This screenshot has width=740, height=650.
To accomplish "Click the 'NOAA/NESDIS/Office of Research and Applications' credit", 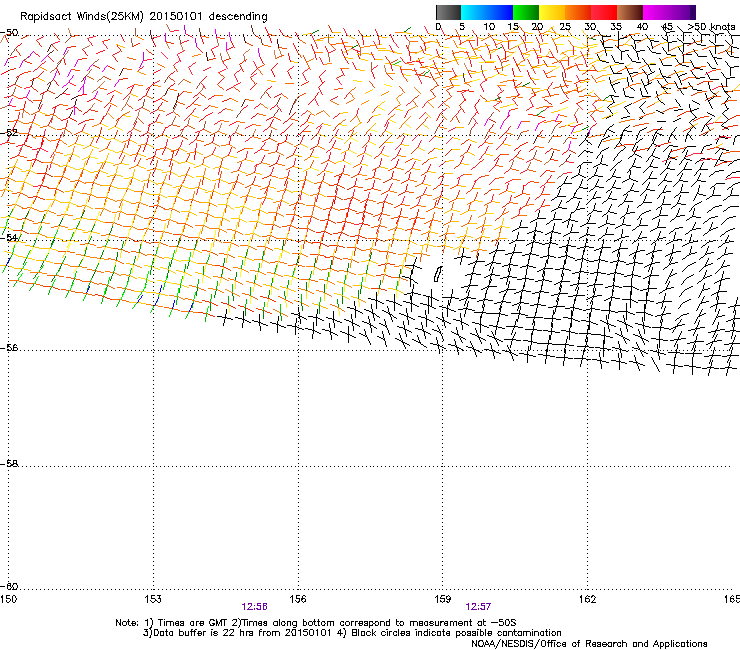I will pos(589,644).
